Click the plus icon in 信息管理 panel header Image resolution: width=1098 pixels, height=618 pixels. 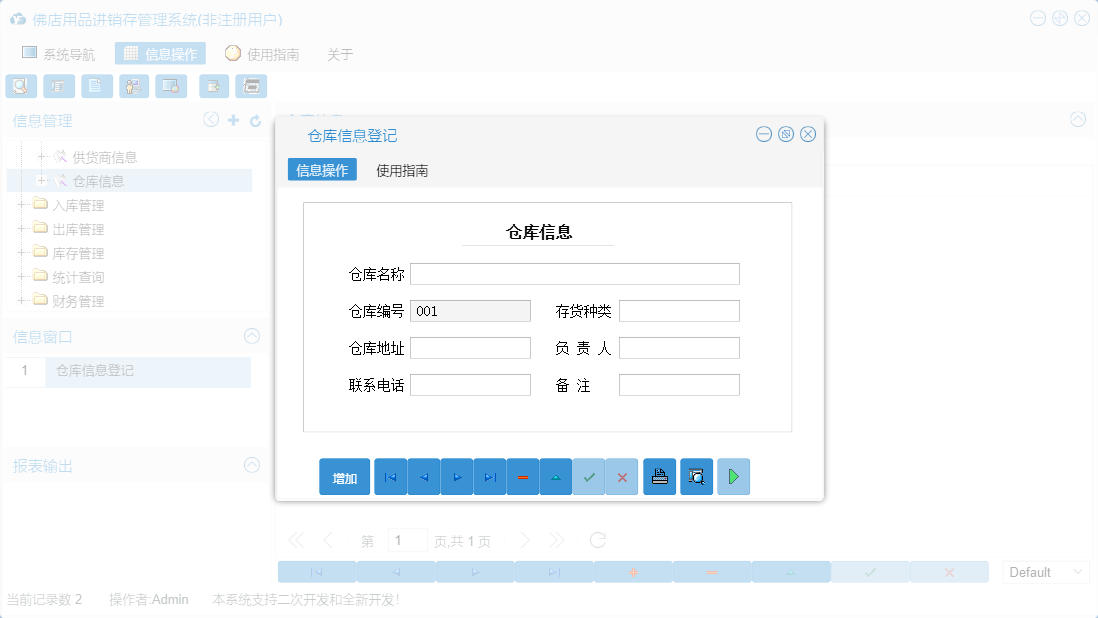(231, 119)
